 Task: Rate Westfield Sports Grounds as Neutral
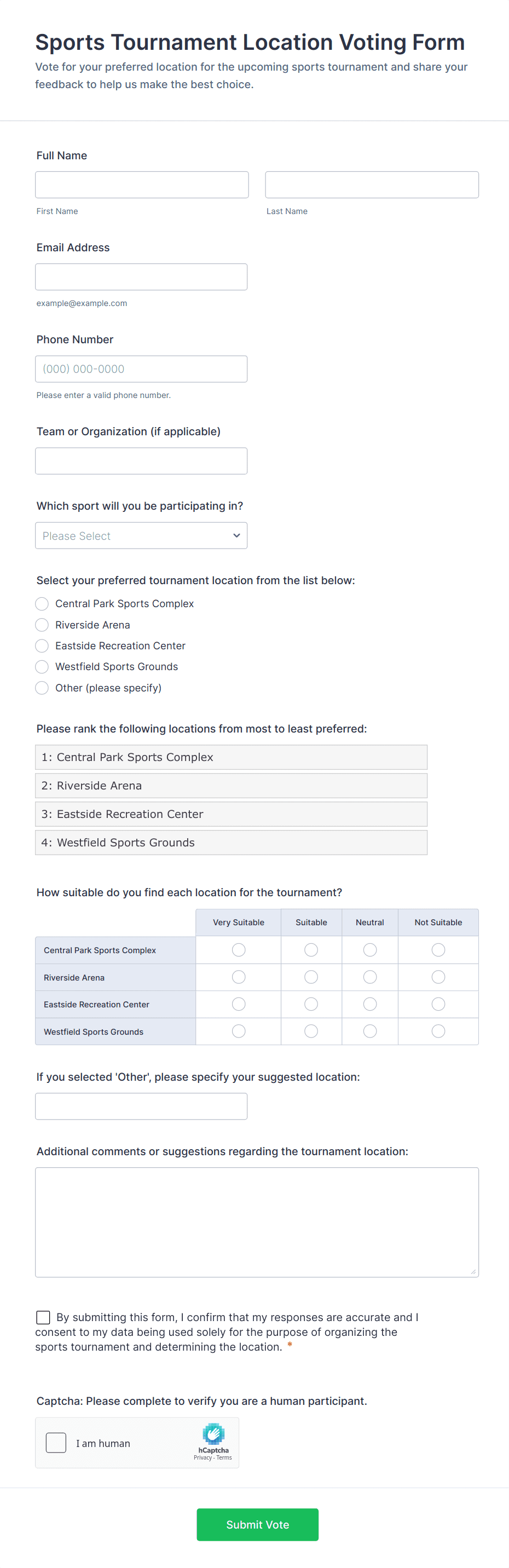(x=369, y=1031)
